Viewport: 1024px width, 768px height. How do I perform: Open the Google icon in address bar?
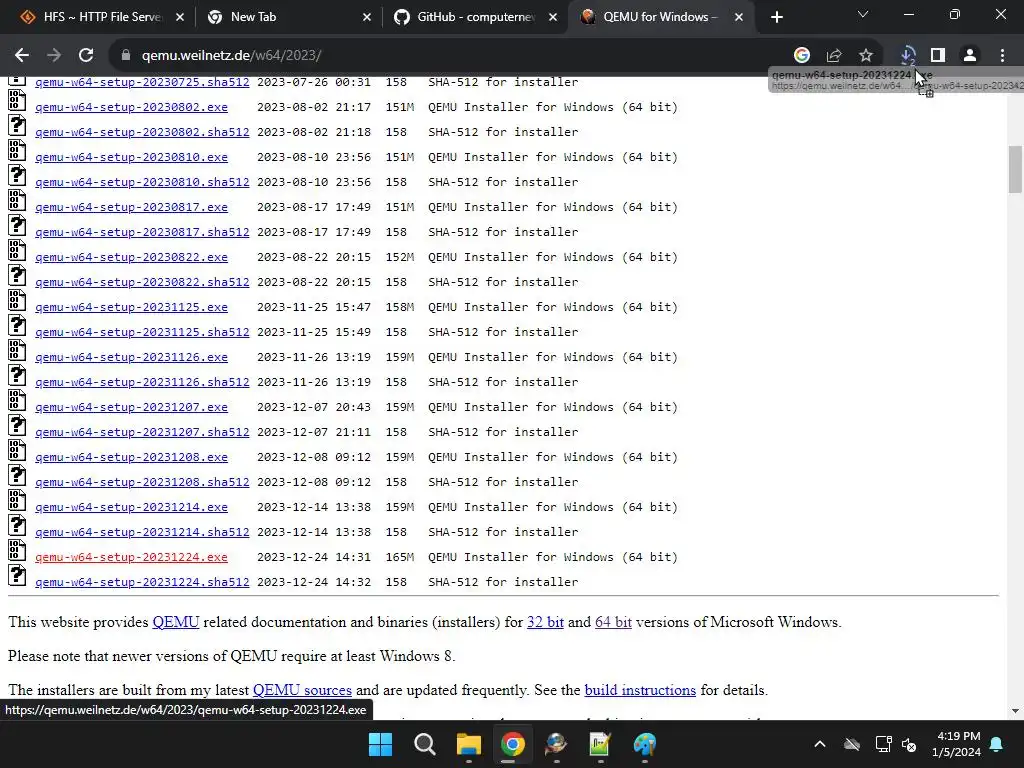pos(801,56)
